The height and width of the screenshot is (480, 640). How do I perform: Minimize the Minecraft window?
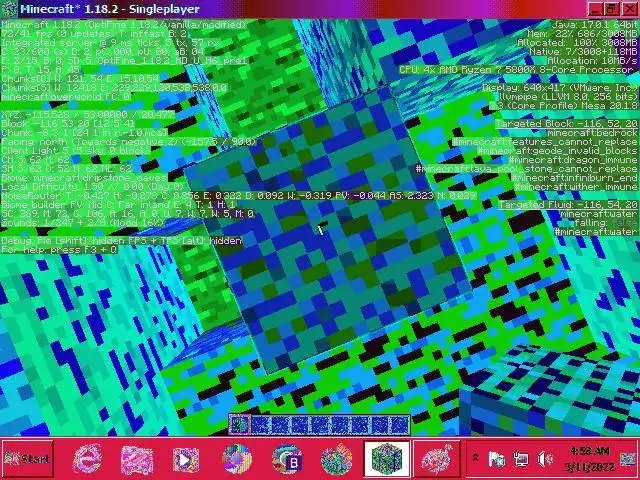coord(597,9)
